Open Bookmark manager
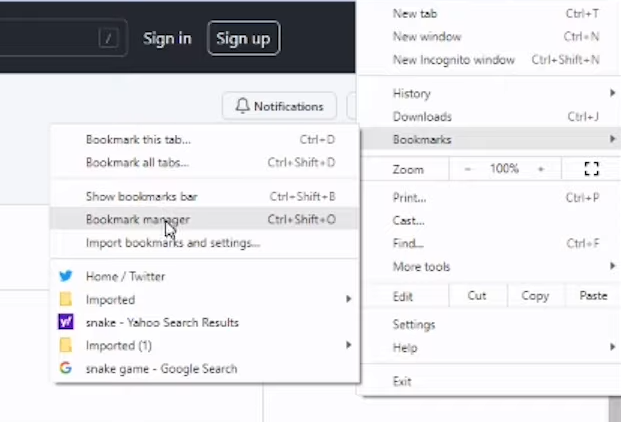621x422 pixels. pos(205,219)
